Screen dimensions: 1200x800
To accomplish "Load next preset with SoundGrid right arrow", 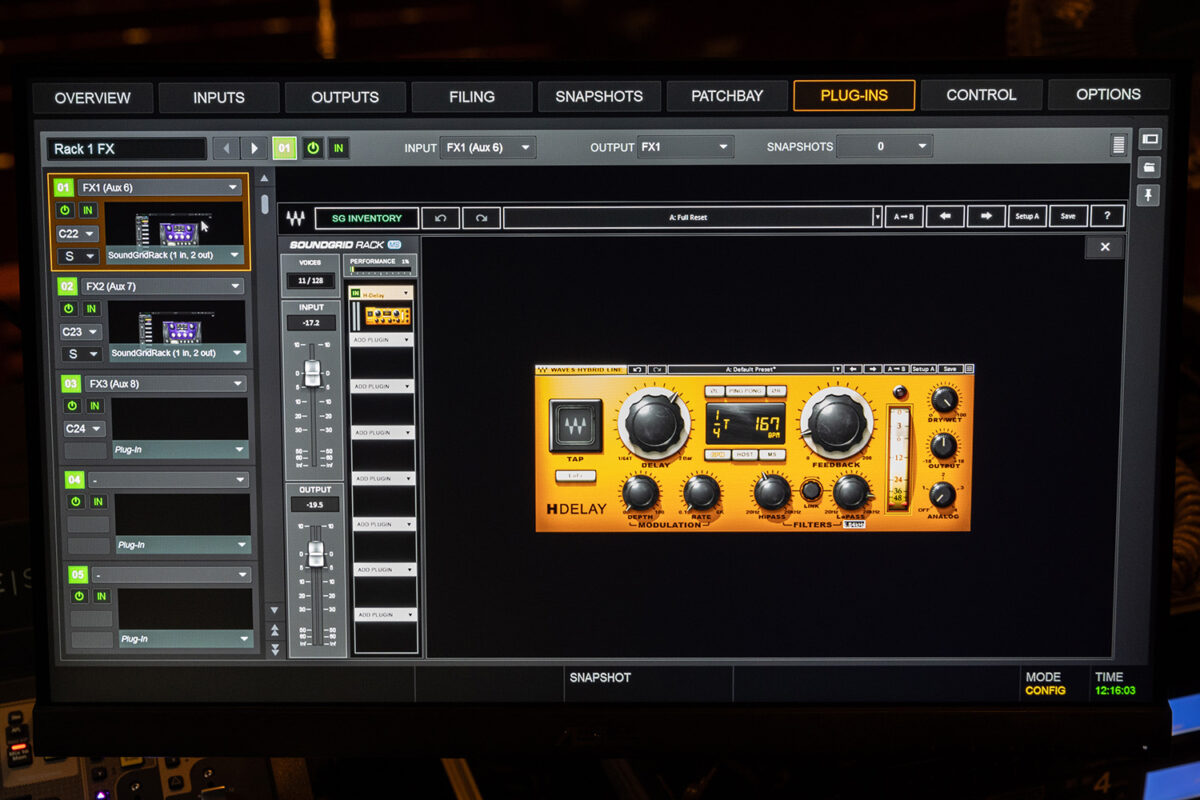I will 986,216.
